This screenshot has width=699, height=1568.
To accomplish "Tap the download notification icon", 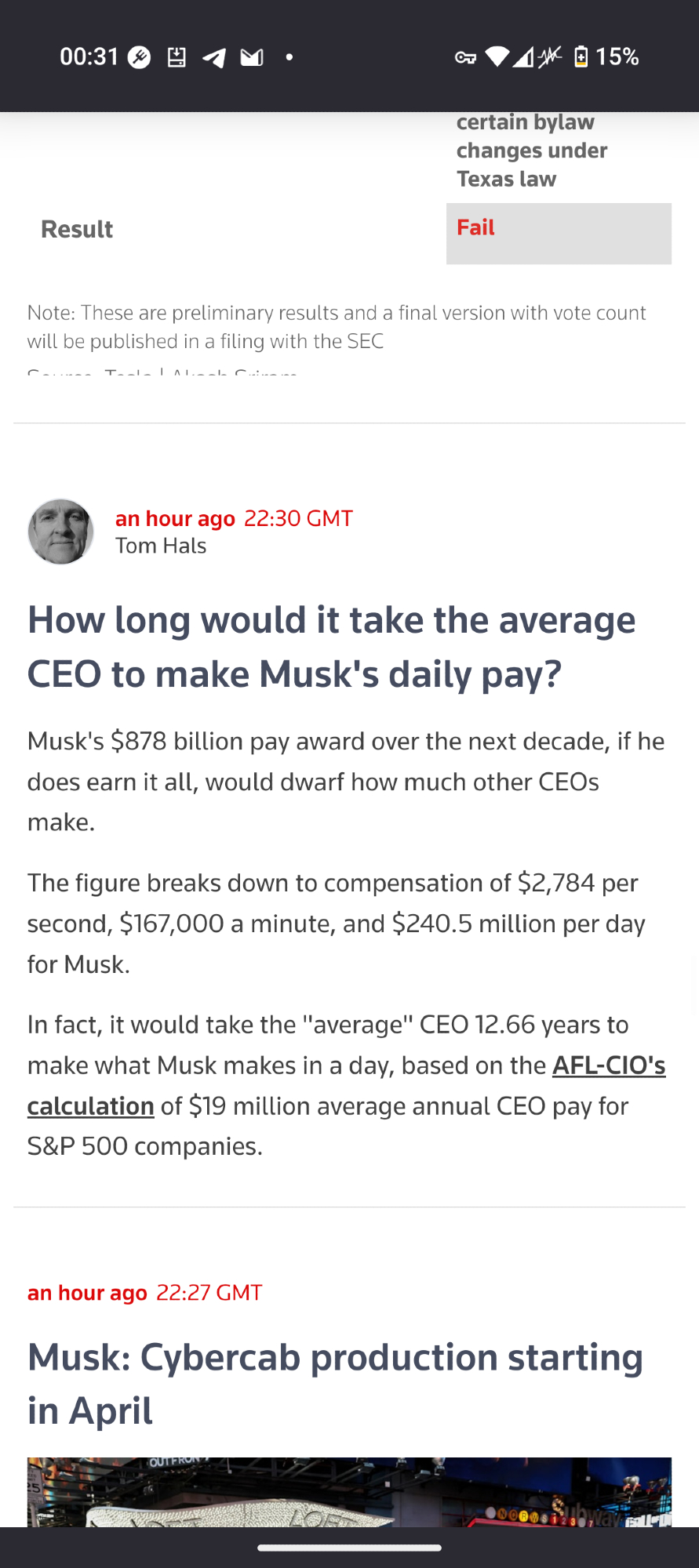I will pyautogui.click(x=177, y=57).
